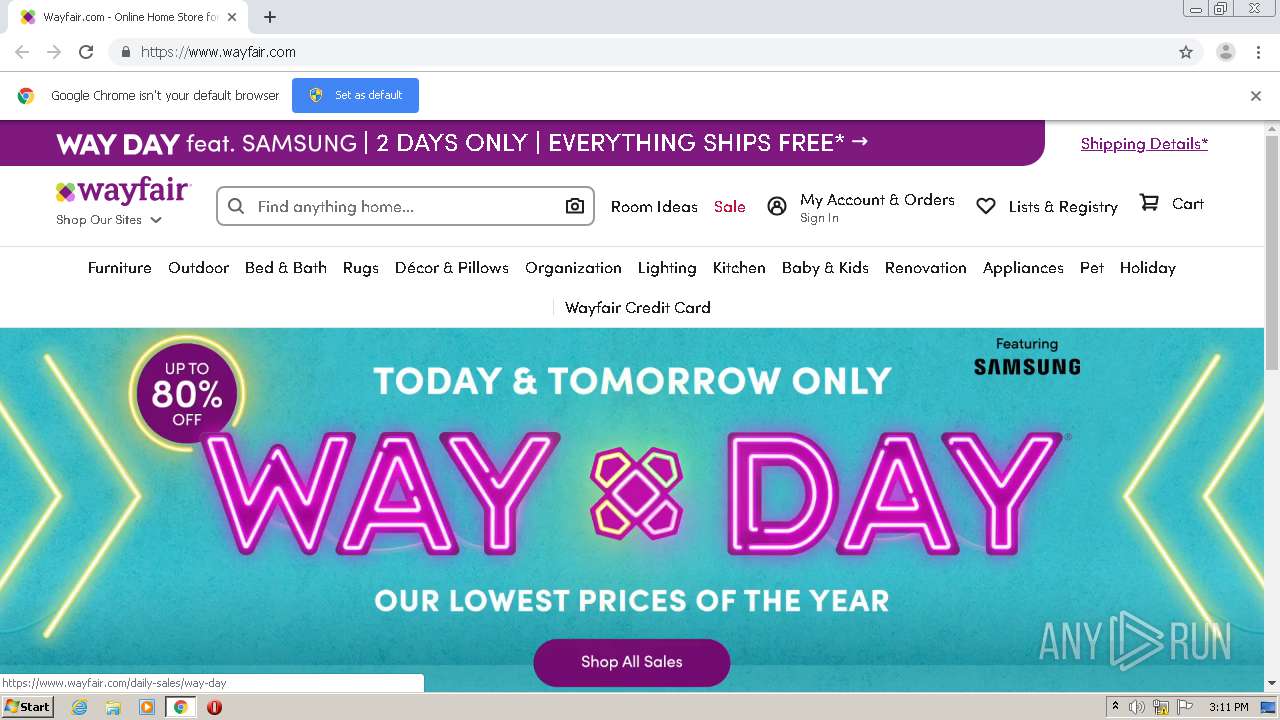This screenshot has width=1280, height=720.
Task: Click the Wayfair logo
Action: (x=123, y=191)
